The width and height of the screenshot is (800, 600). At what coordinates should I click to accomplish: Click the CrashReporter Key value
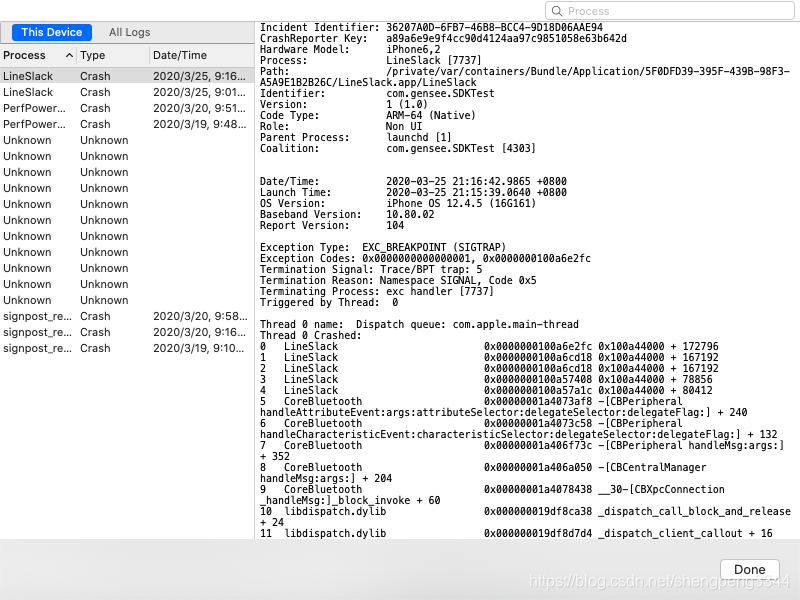click(x=506, y=39)
